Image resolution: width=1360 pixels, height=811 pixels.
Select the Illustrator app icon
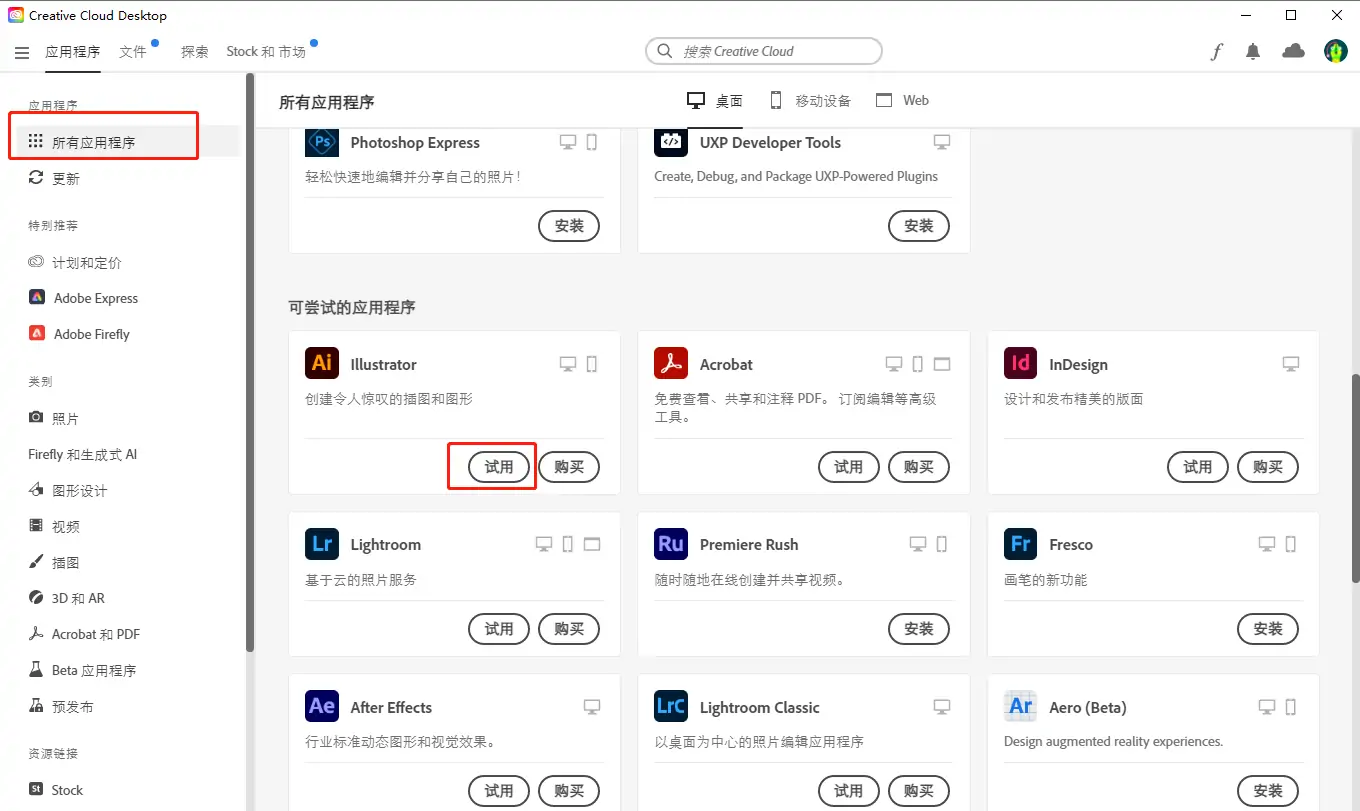pyautogui.click(x=321, y=364)
